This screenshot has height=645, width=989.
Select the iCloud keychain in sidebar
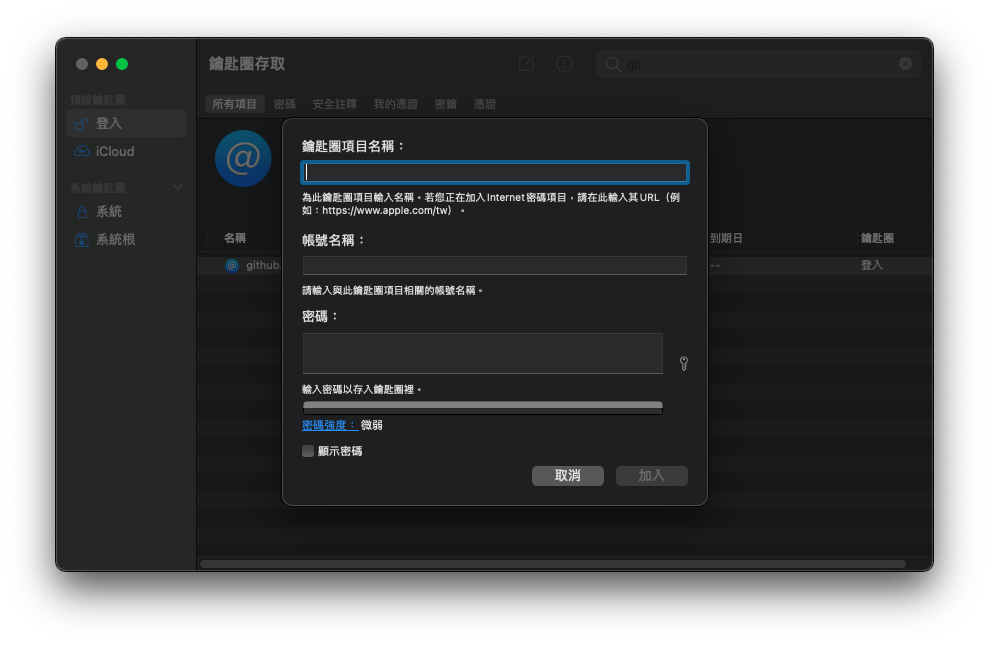(126, 151)
